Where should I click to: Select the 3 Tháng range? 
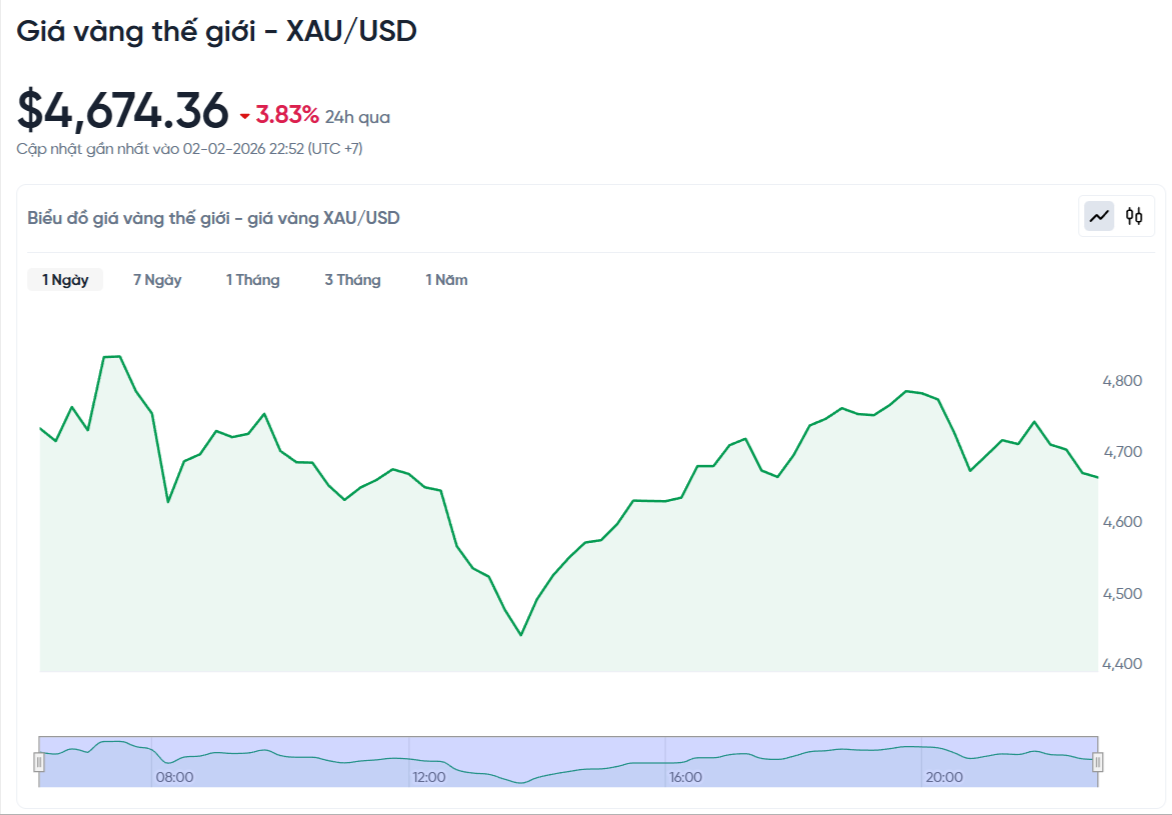pyautogui.click(x=353, y=280)
